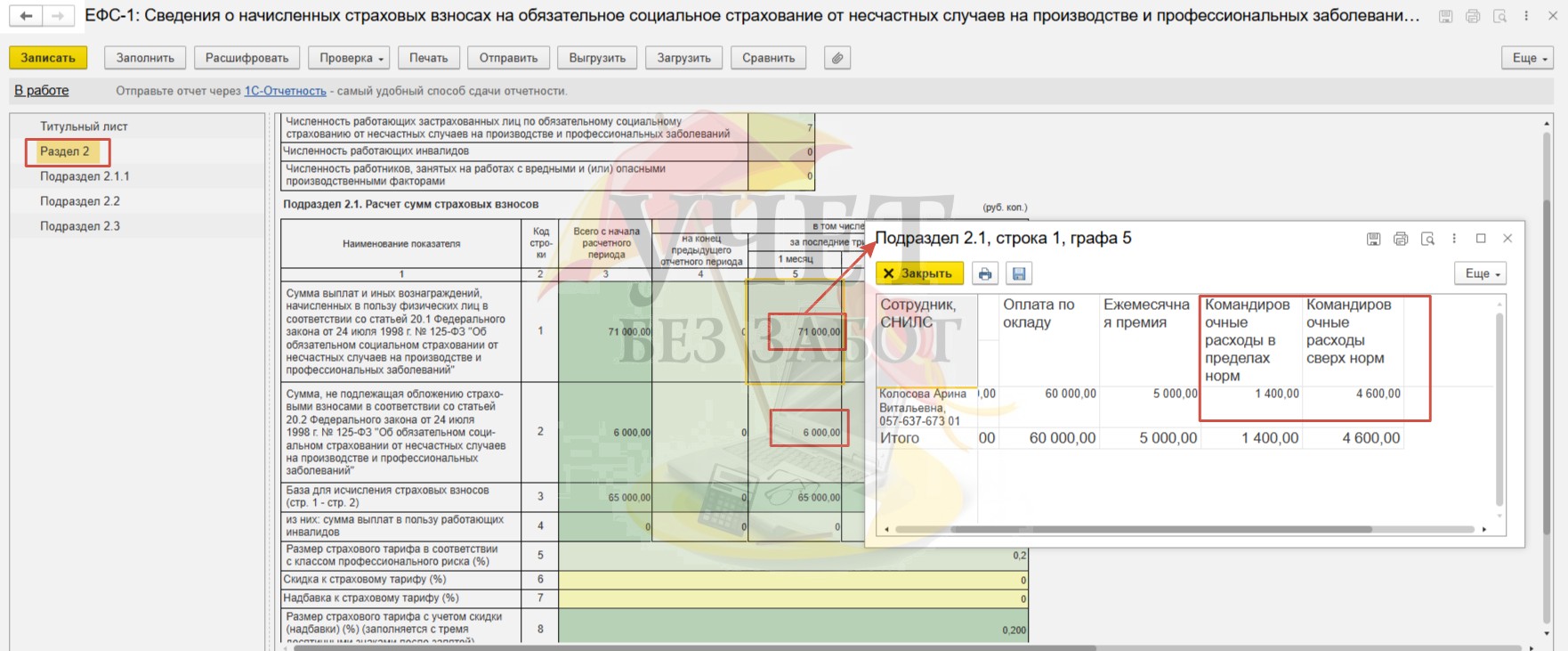
Task: Click the Закрыть button in popup
Action: pyautogui.click(x=919, y=273)
